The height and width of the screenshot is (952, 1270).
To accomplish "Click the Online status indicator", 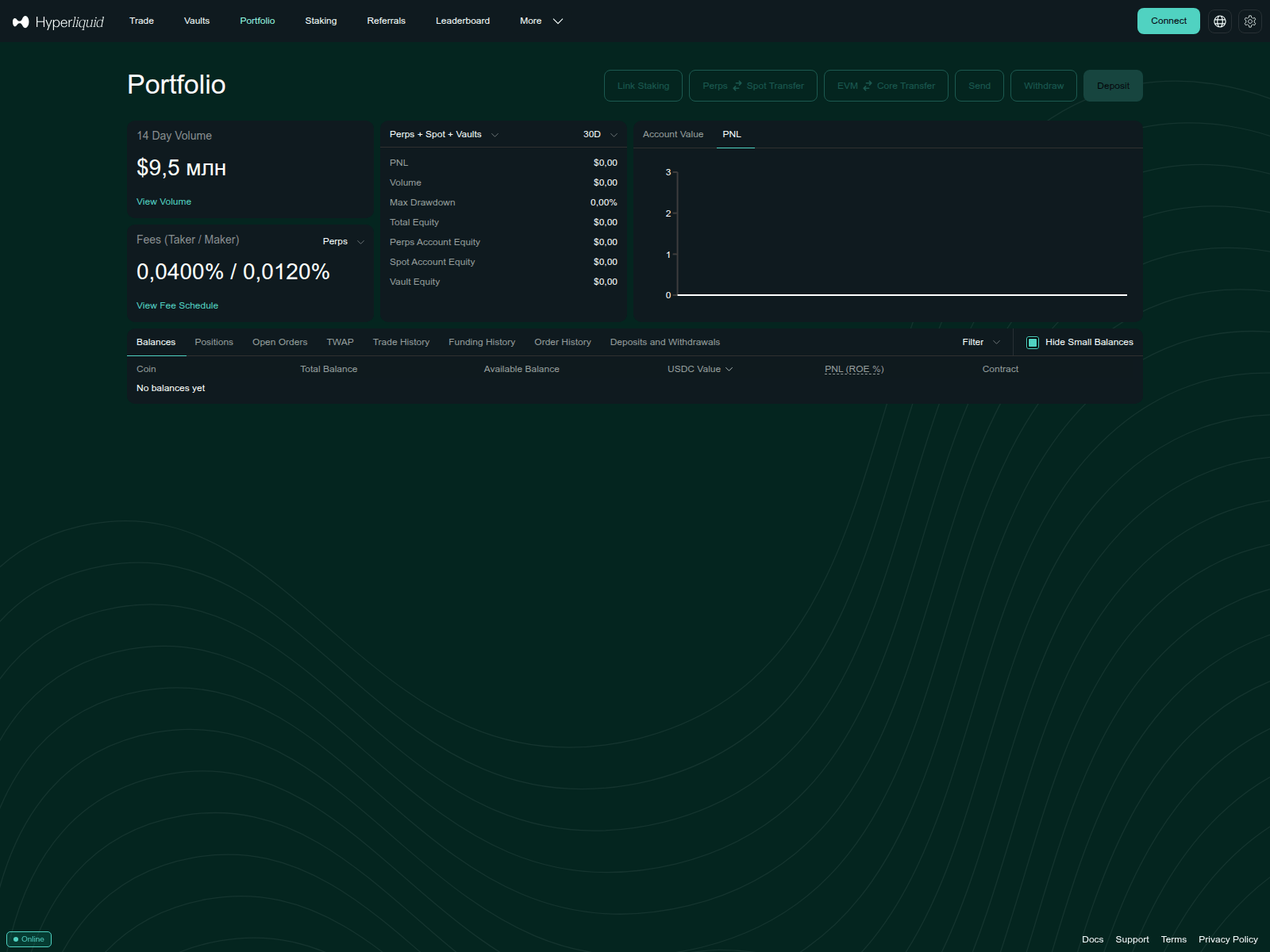I will [29, 939].
